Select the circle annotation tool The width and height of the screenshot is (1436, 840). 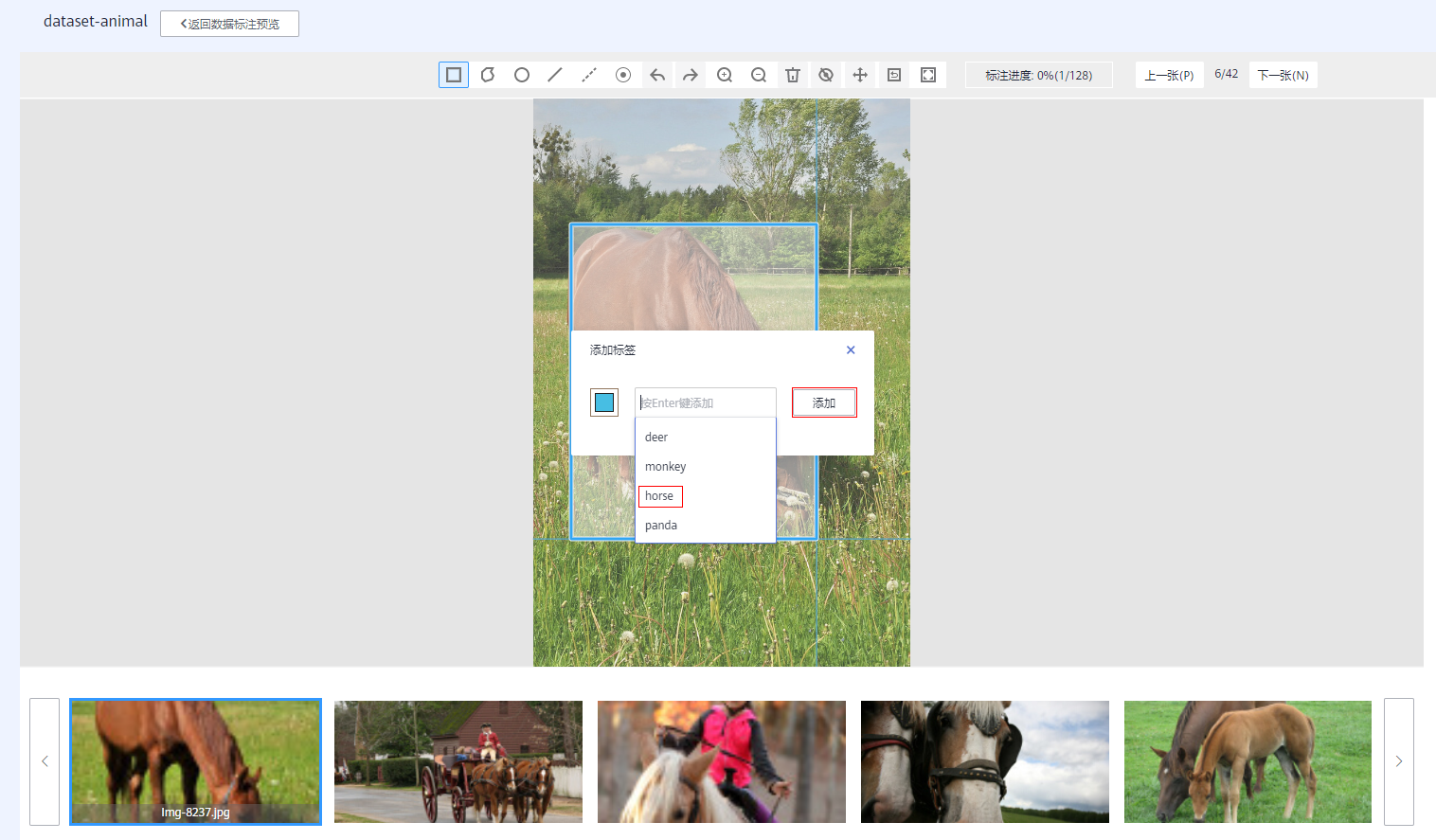point(522,75)
